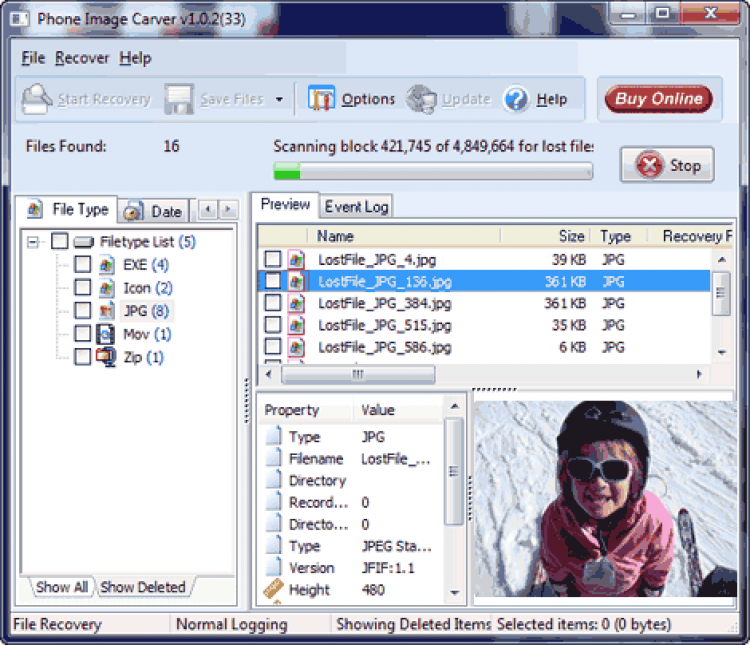Click the Buy Online button
Image resolution: width=750 pixels, height=645 pixels.
[659, 99]
